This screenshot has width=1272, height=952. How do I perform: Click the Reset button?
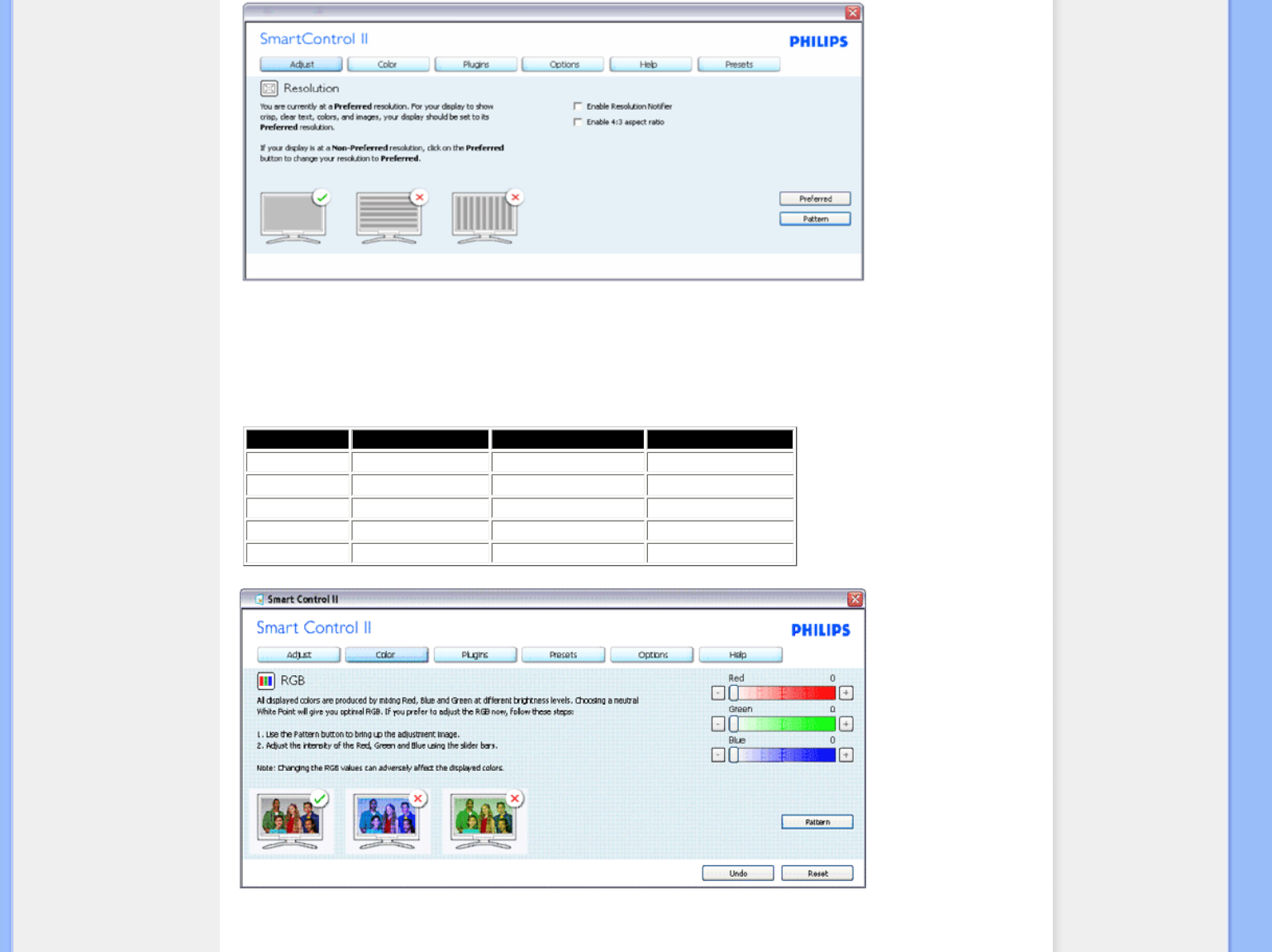point(817,873)
